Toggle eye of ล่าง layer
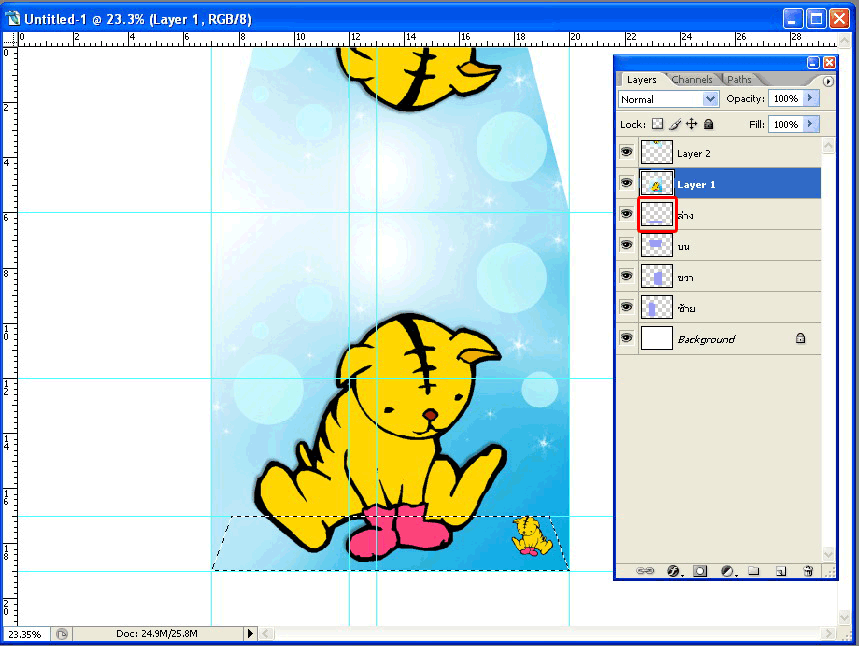859x646 pixels. click(627, 214)
